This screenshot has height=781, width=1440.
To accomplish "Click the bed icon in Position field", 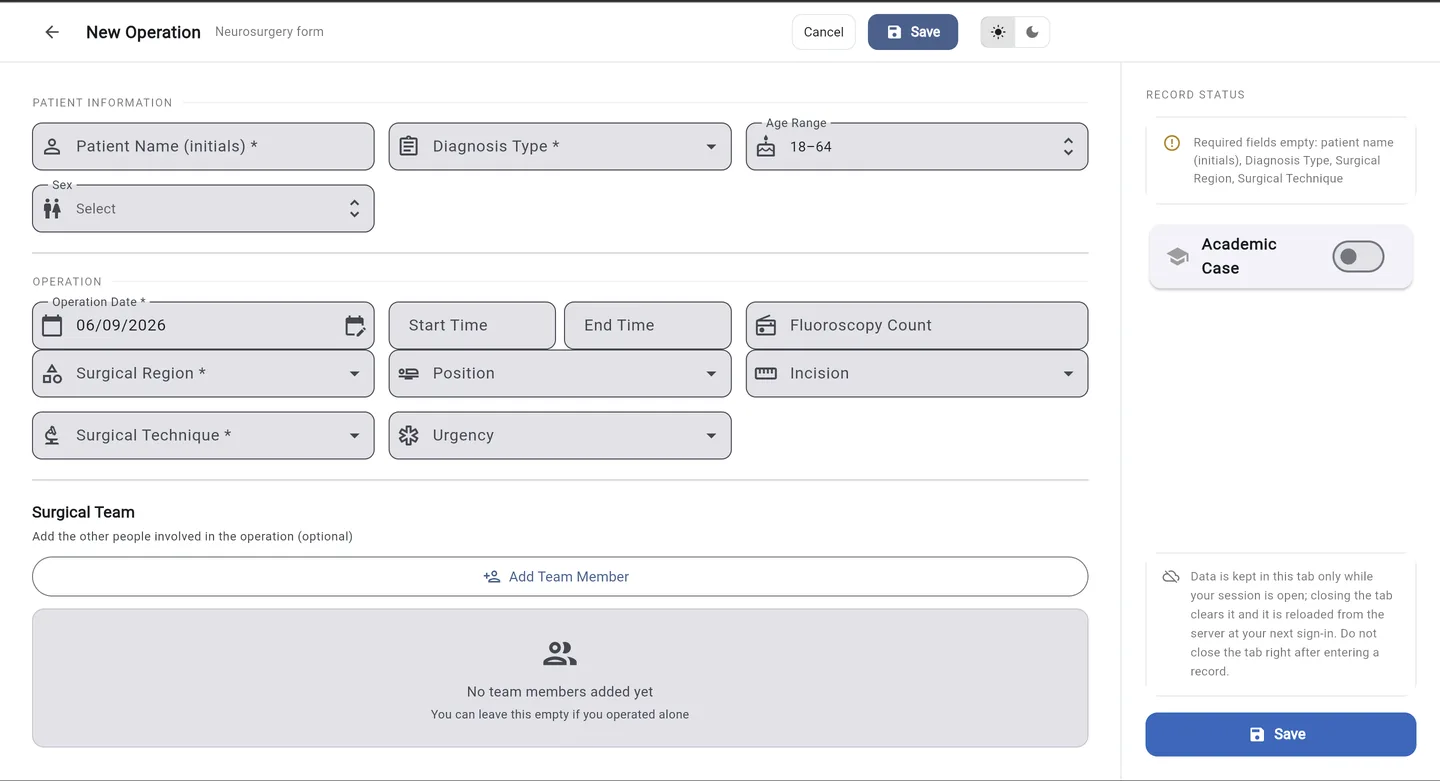I will [x=409, y=374].
